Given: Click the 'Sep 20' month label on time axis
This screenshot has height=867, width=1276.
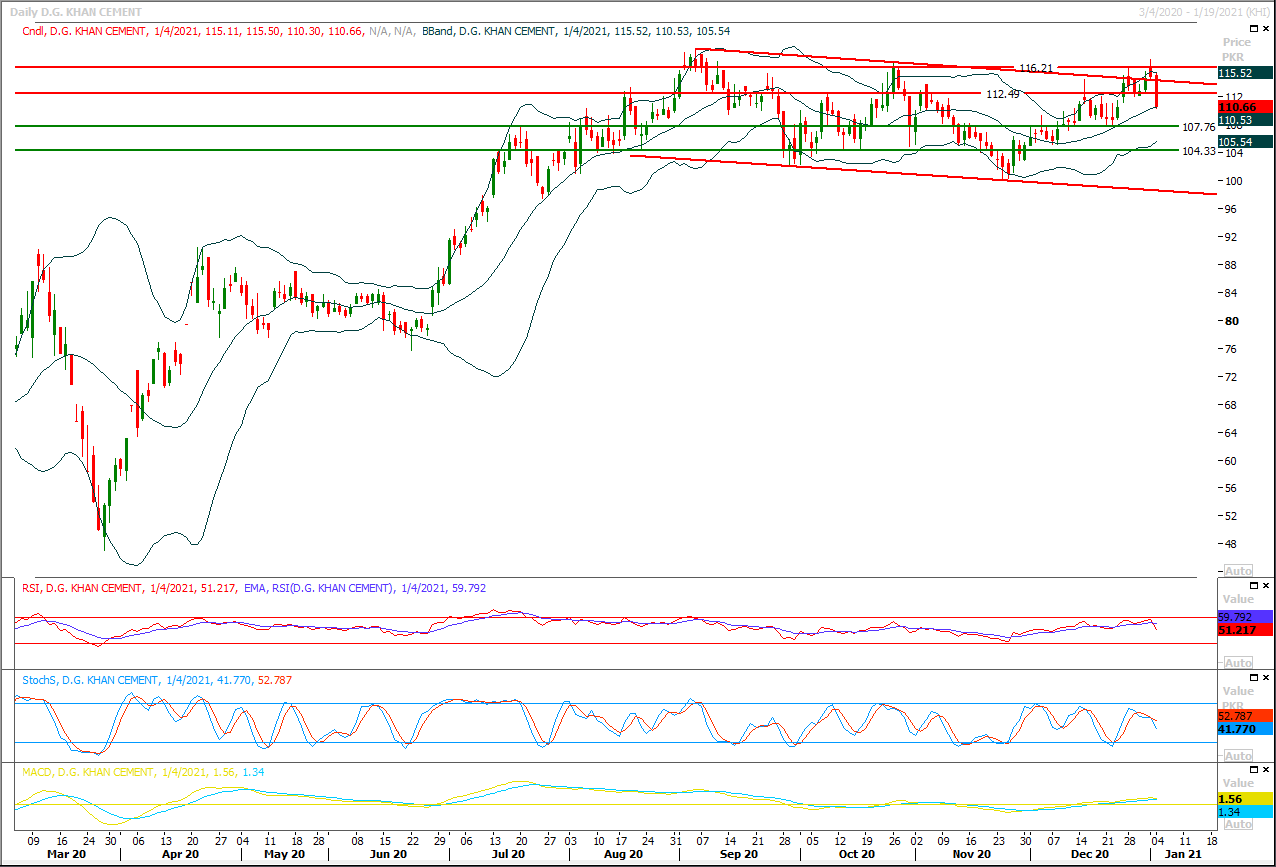Looking at the screenshot, I should [x=739, y=856].
